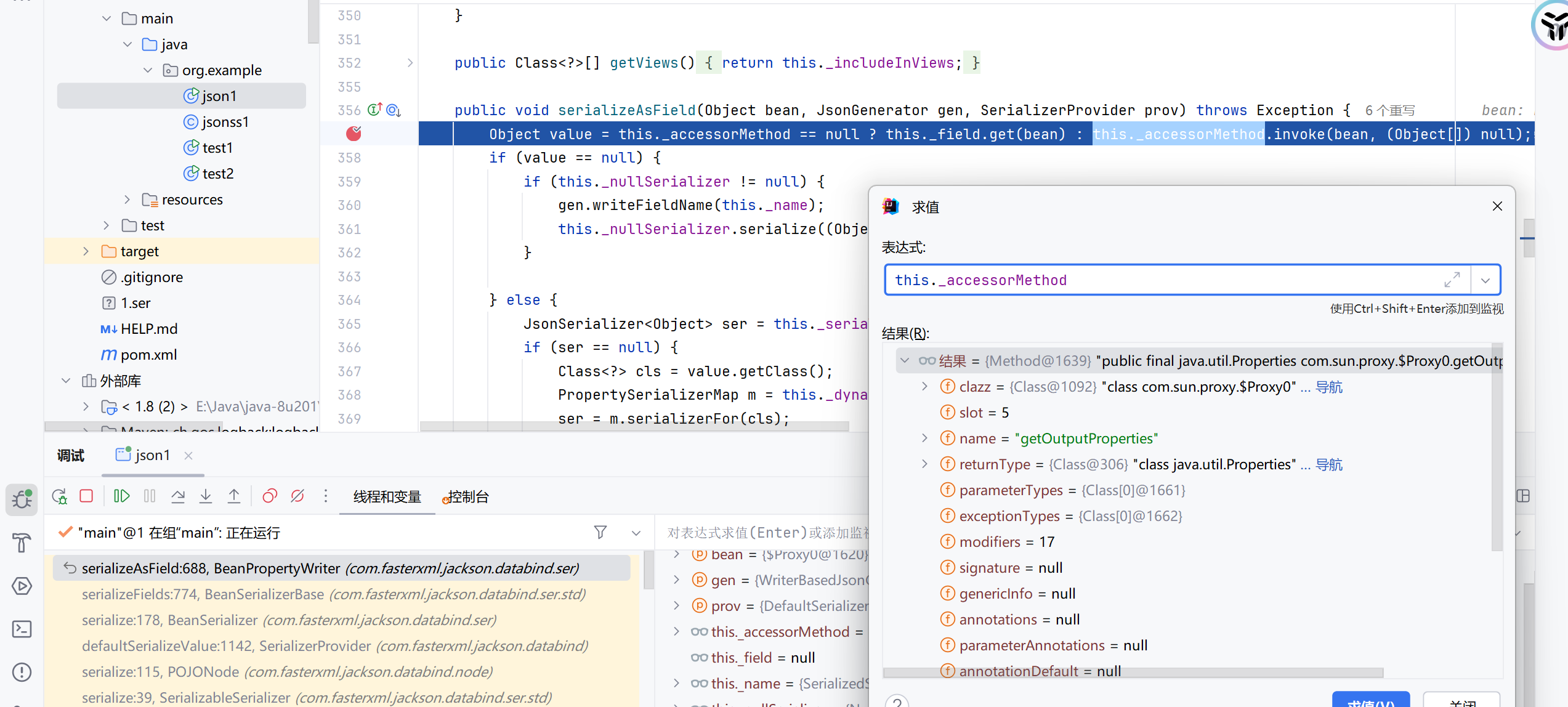The width and height of the screenshot is (1568, 707).
Task: Click the Rerun debug icon
Action: coord(59,496)
